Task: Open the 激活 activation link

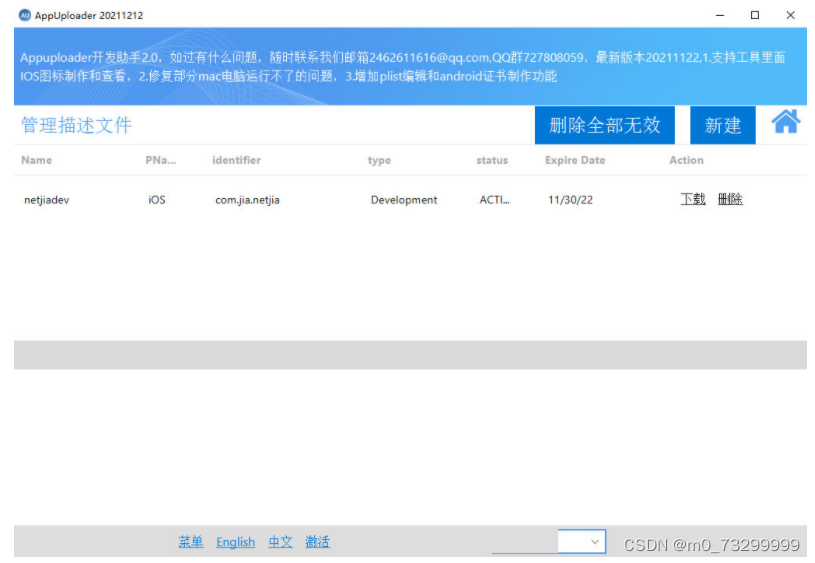Action: pos(317,542)
